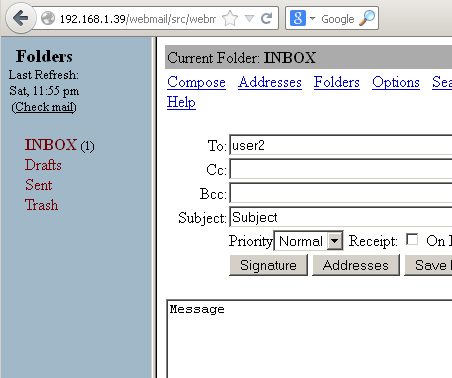Click inside the Message text area
The image size is (452, 378).
[309, 339]
